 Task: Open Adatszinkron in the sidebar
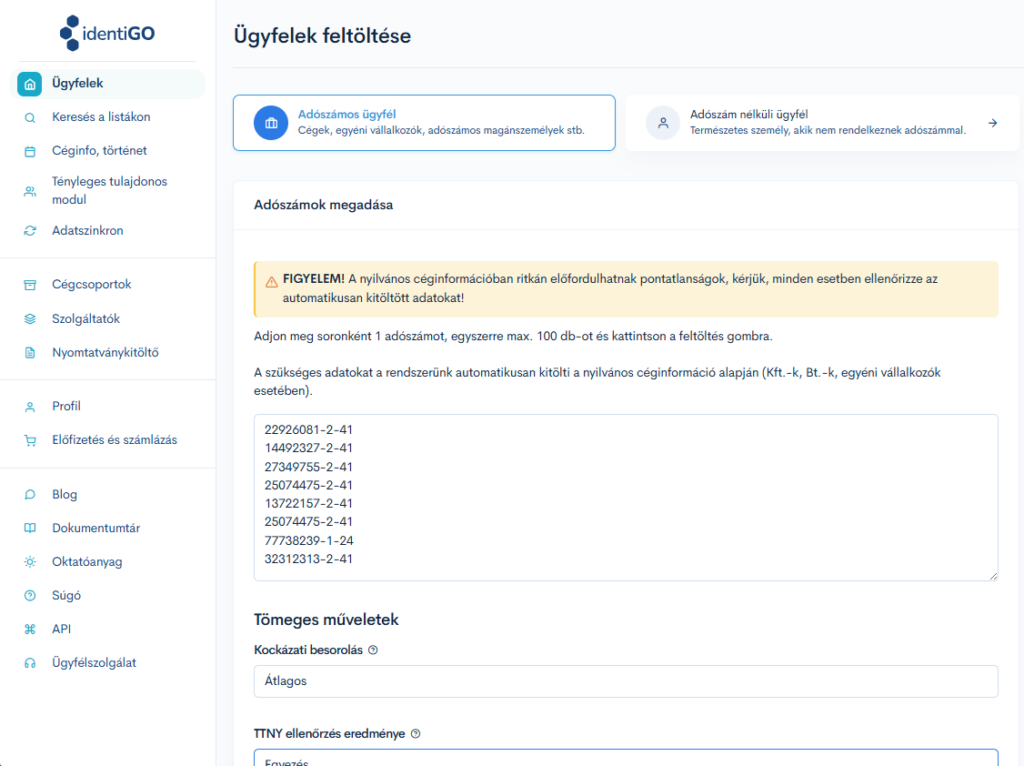88,231
